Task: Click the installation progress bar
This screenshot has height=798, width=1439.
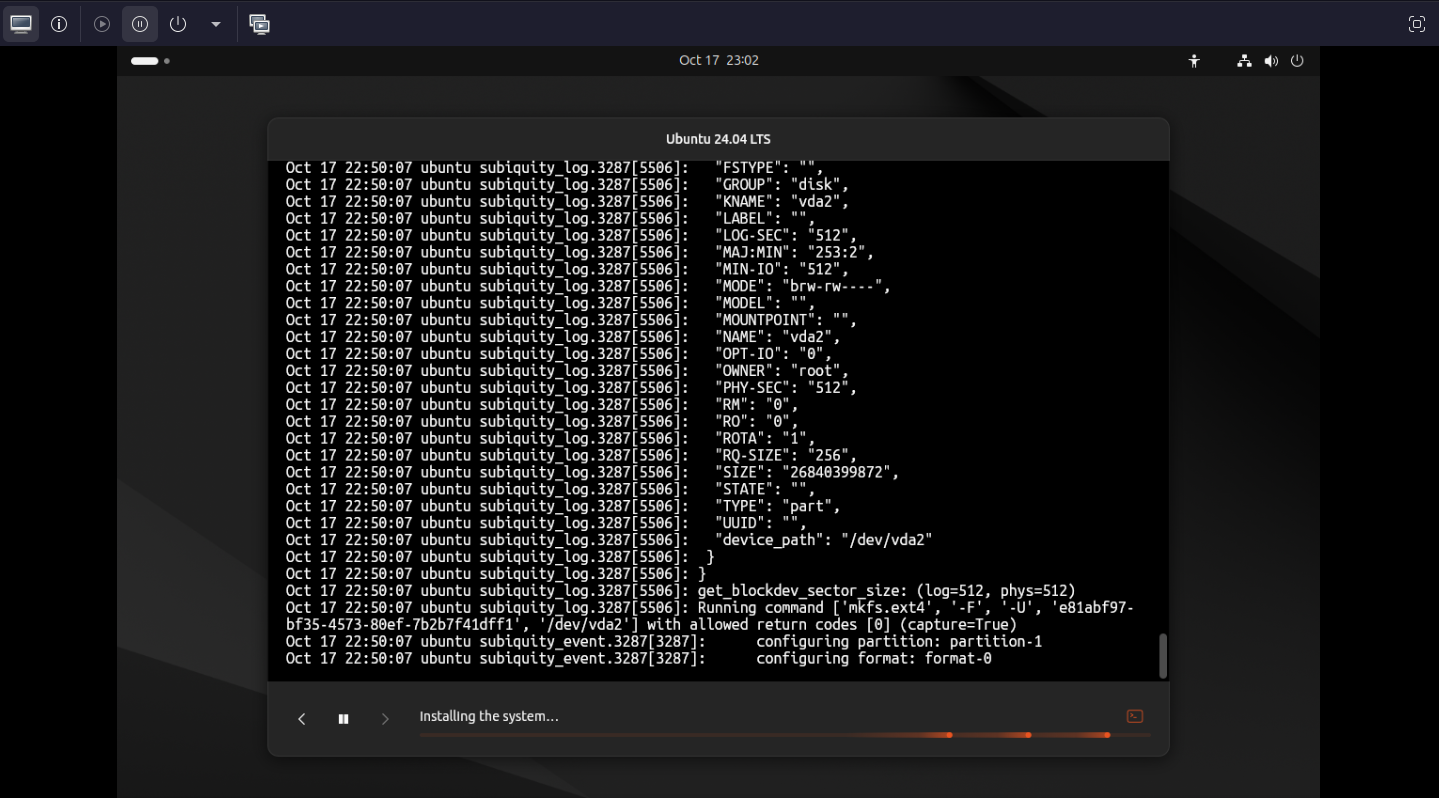Action: (x=784, y=735)
